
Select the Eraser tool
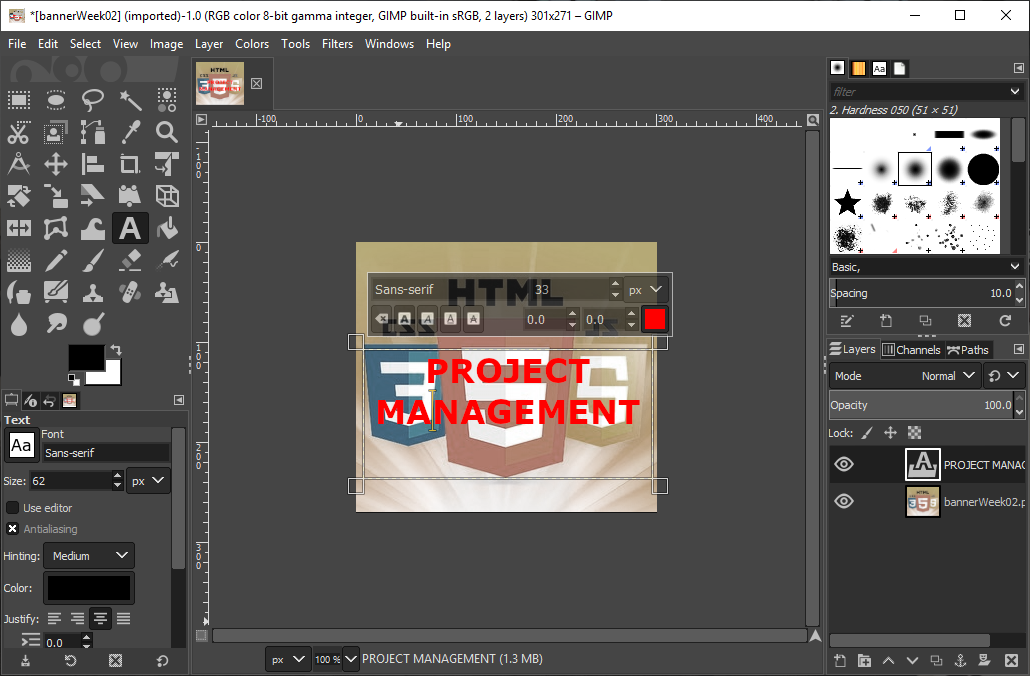(x=130, y=261)
